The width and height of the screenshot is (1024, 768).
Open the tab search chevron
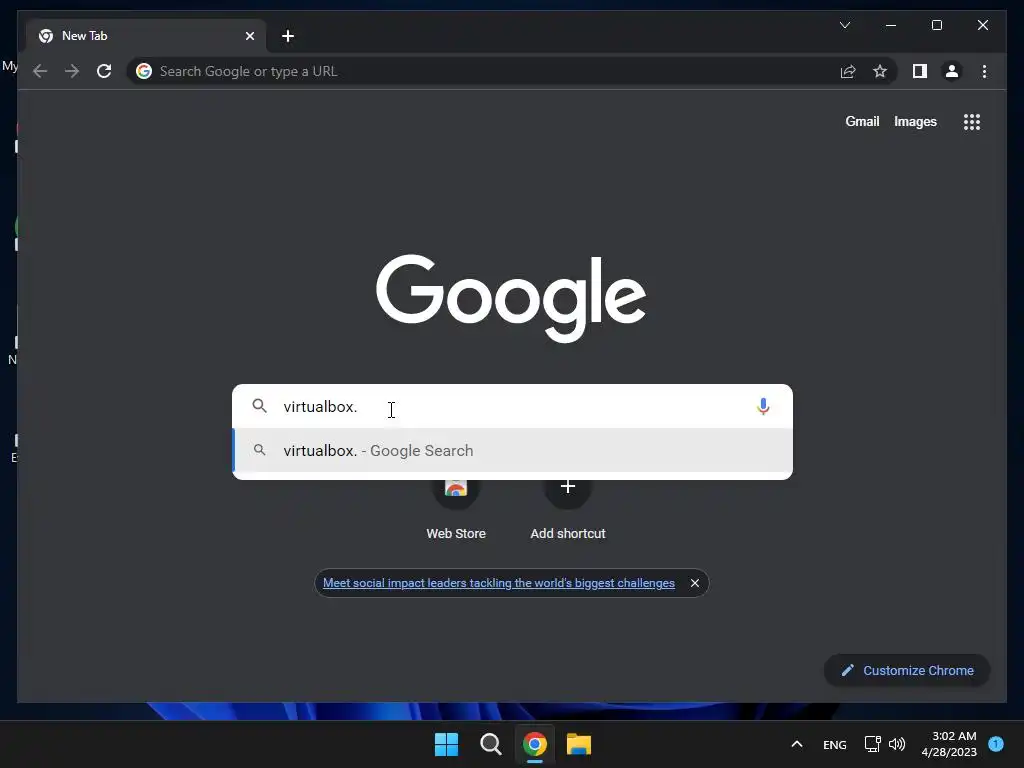click(844, 25)
